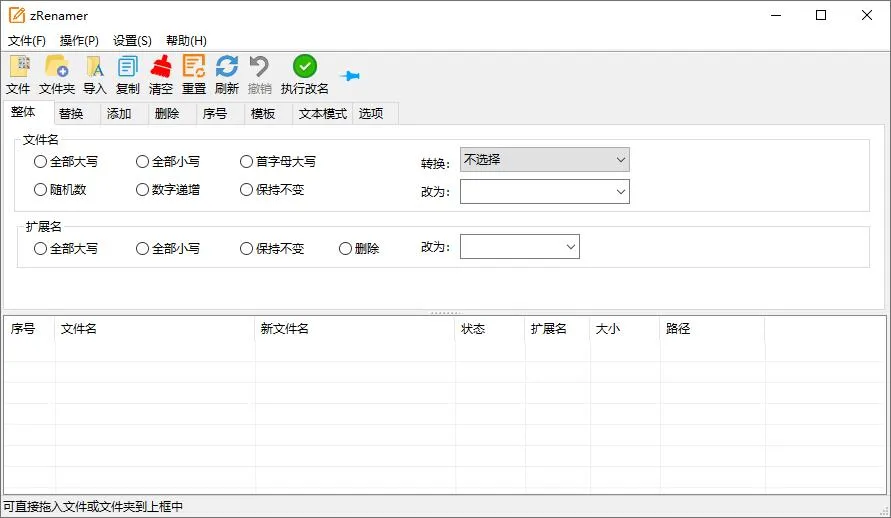Open the 转换 dropdown showing 不选择
Screen dimensions: 891x518
point(545,160)
